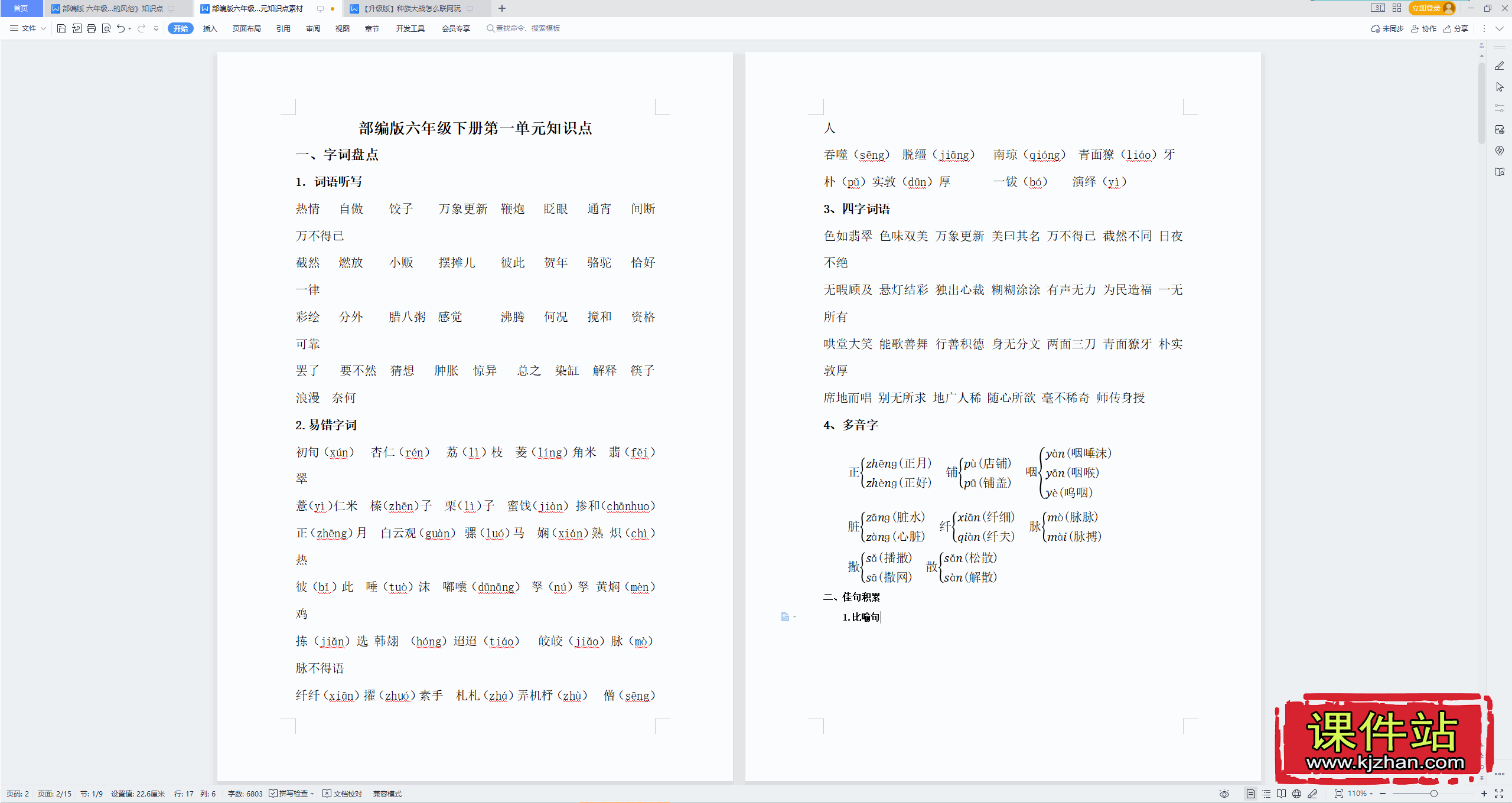Click the 字数: 6803 word count

[245, 794]
